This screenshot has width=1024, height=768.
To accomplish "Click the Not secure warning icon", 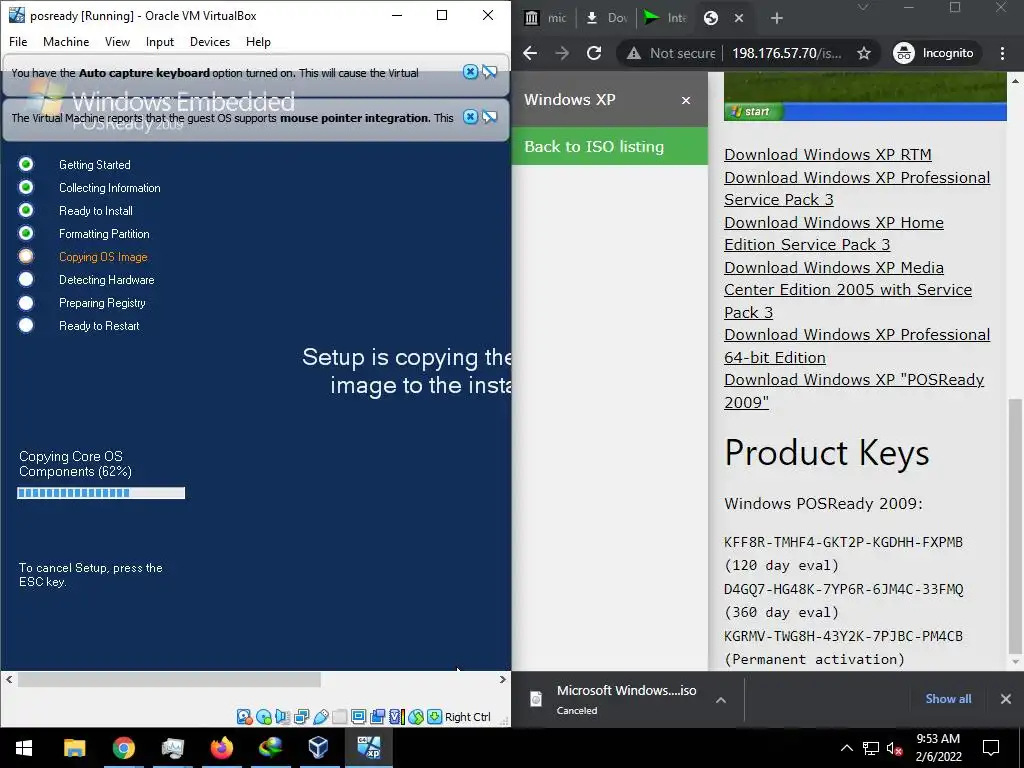I will [633, 54].
